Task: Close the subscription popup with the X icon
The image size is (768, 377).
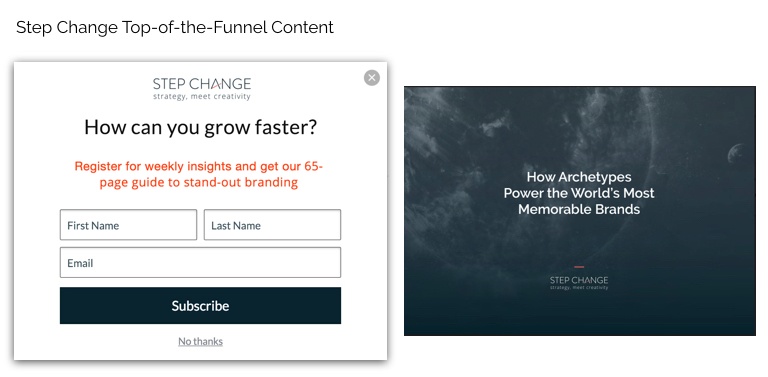Action: [372, 77]
